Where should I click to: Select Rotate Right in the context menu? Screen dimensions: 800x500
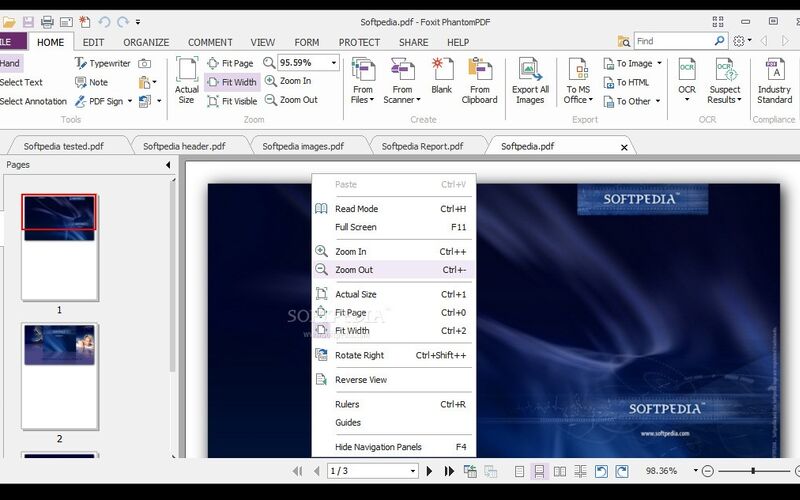click(x=393, y=355)
